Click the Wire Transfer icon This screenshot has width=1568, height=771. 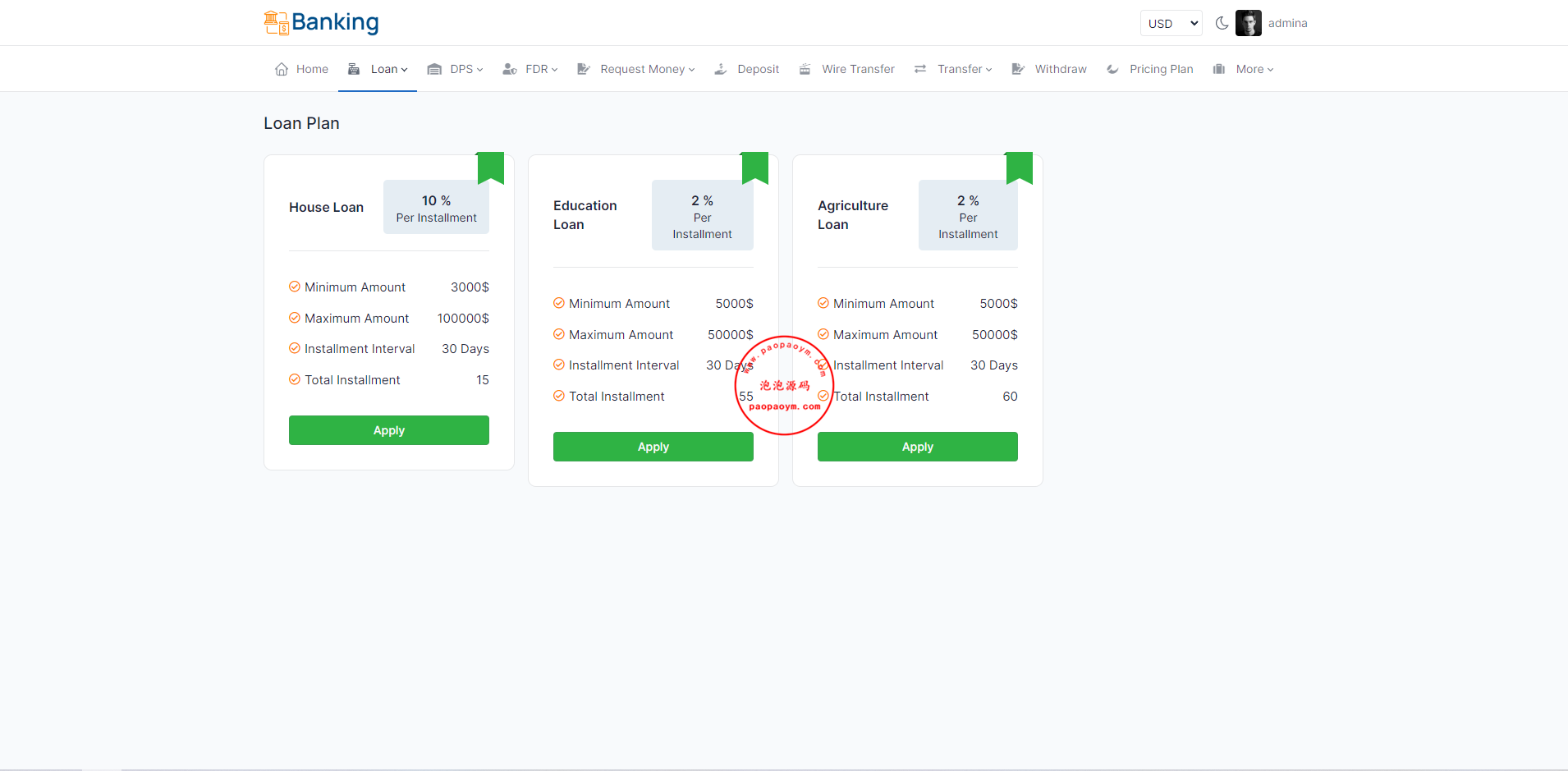pos(805,69)
